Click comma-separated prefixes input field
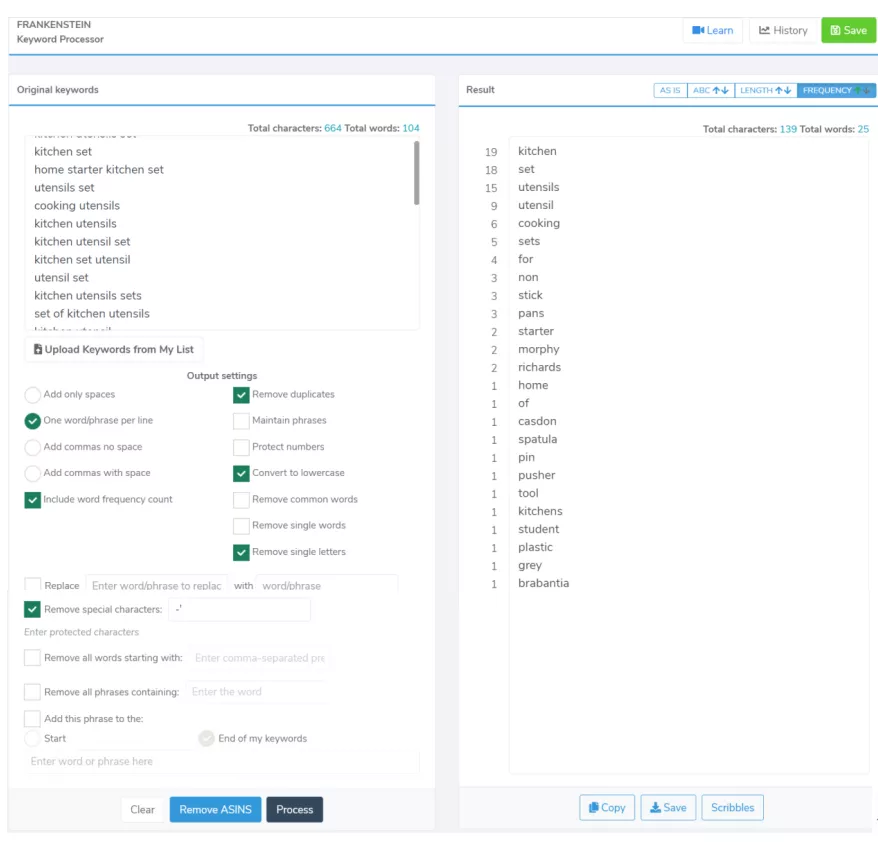Viewport: 878px width, 842px height. click(x=260, y=658)
